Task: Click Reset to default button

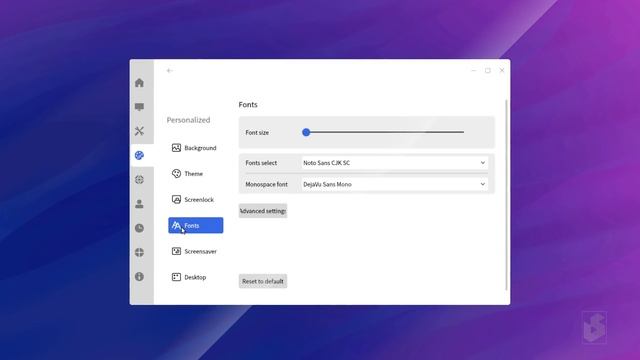Action: pos(263,281)
